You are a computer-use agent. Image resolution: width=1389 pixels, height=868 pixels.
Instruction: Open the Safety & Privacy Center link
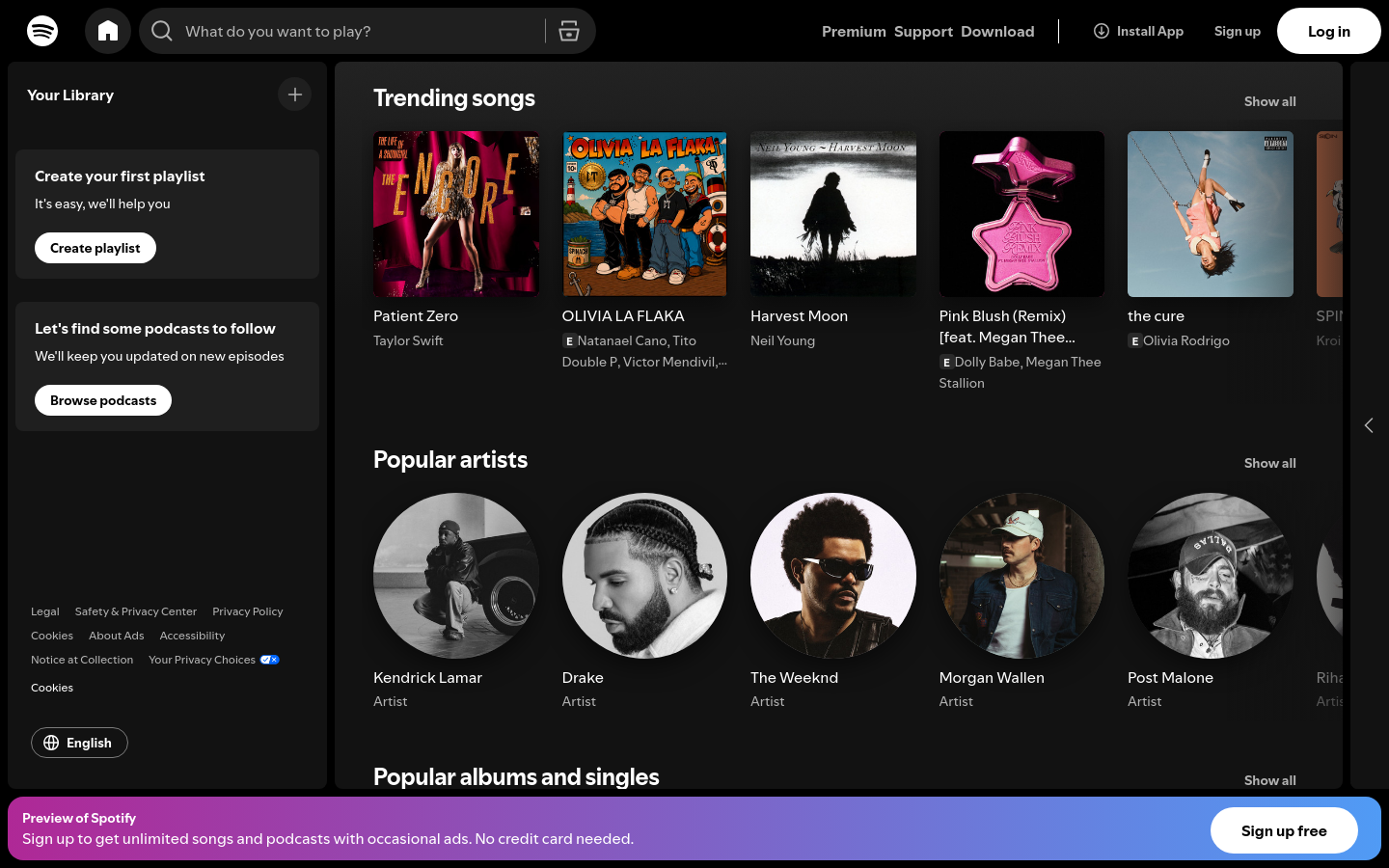click(136, 611)
